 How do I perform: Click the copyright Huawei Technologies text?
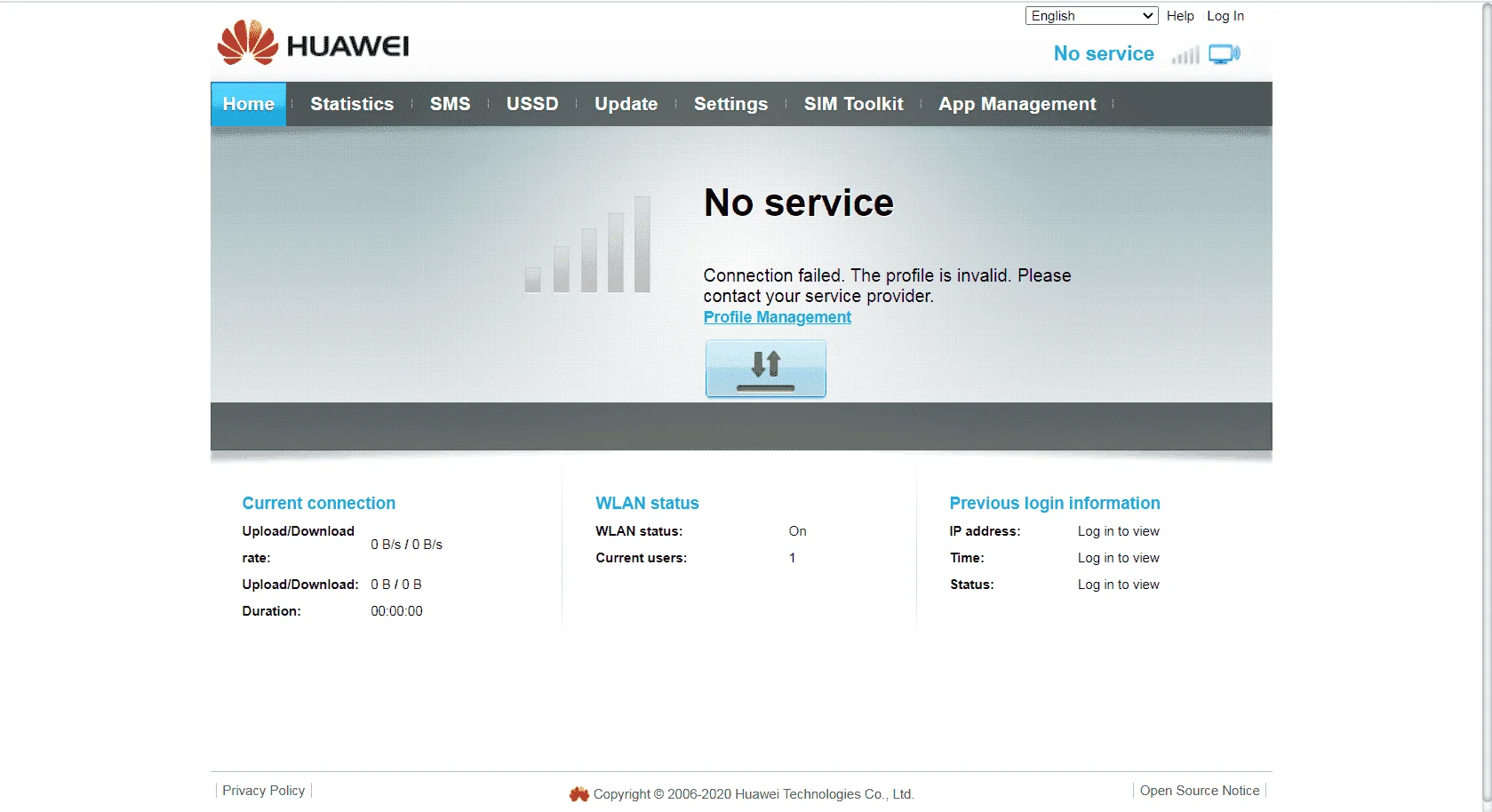coord(754,794)
